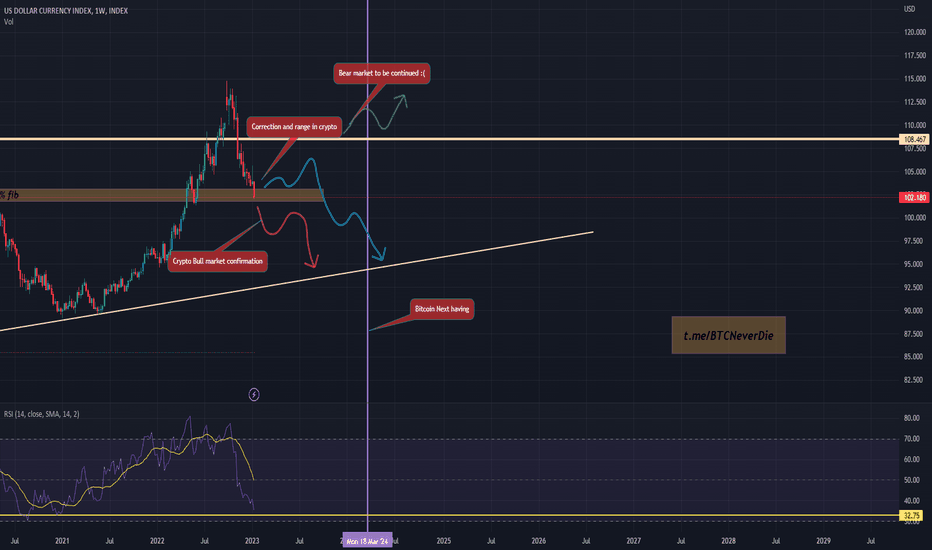
Task: Click the 2029 label on time axis
Action: click(823, 541)
